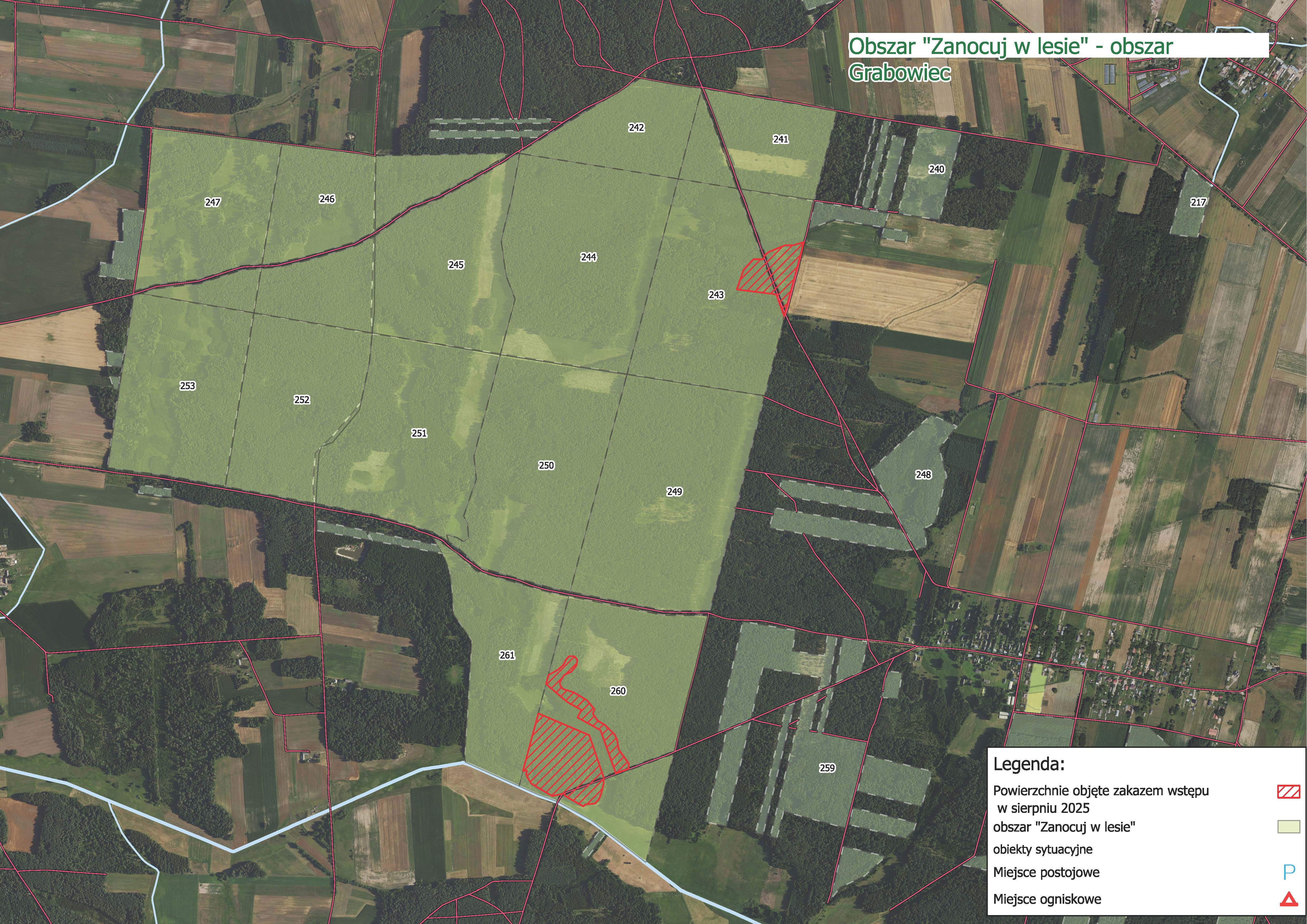Click the narrow red hatched strip left of label 260
This screenshot has width=1307, height=924.
tap(586, 709)
